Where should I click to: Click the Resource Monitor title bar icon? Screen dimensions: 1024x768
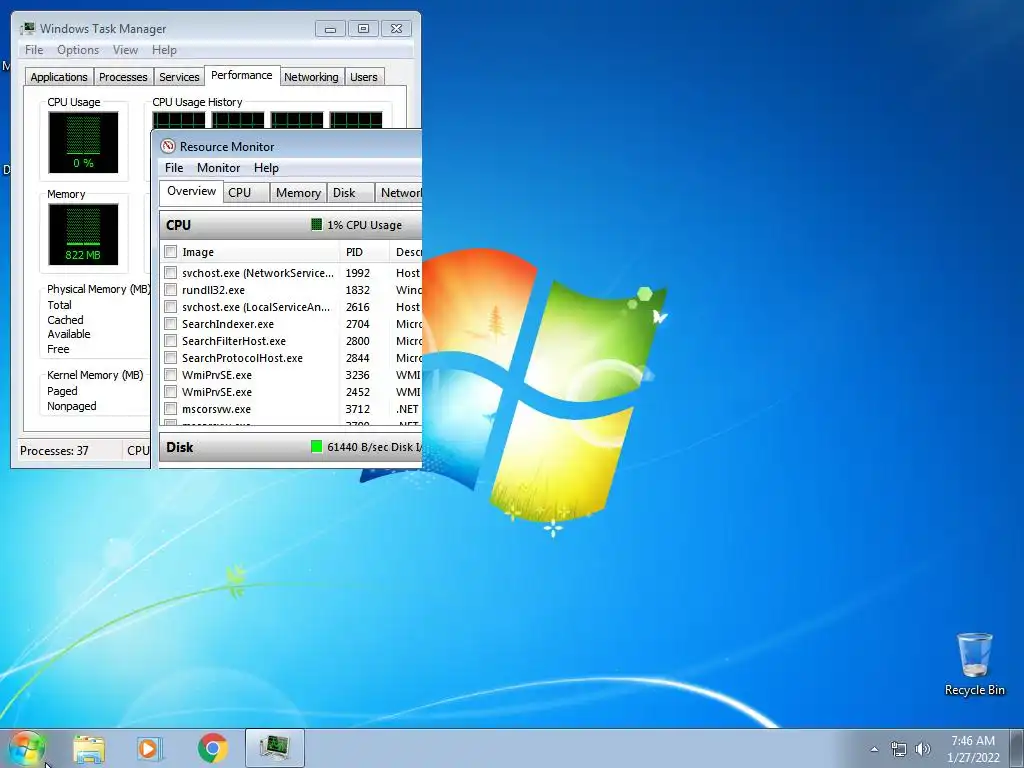[x=168, y=146]
